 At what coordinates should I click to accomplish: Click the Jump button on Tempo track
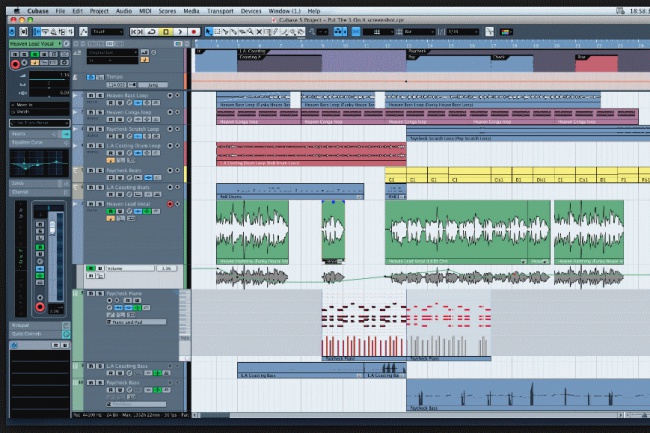point(153,85)
